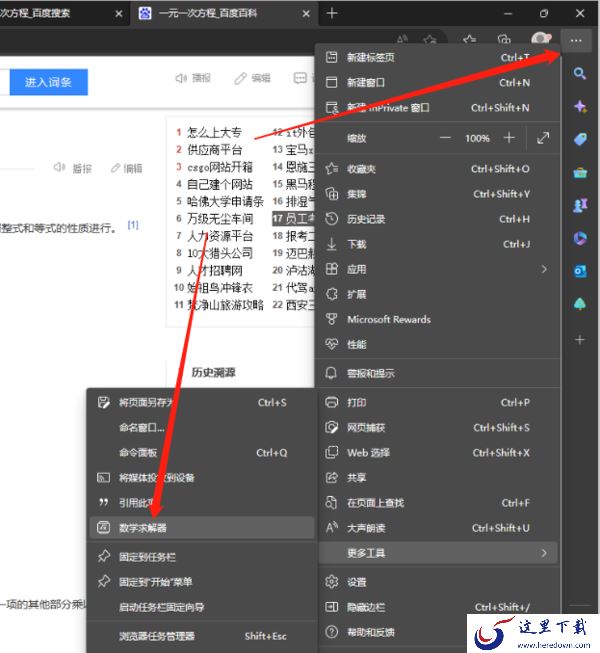Expand the 更多工具 submenu
600x653 pixels.
pos(437,553)
